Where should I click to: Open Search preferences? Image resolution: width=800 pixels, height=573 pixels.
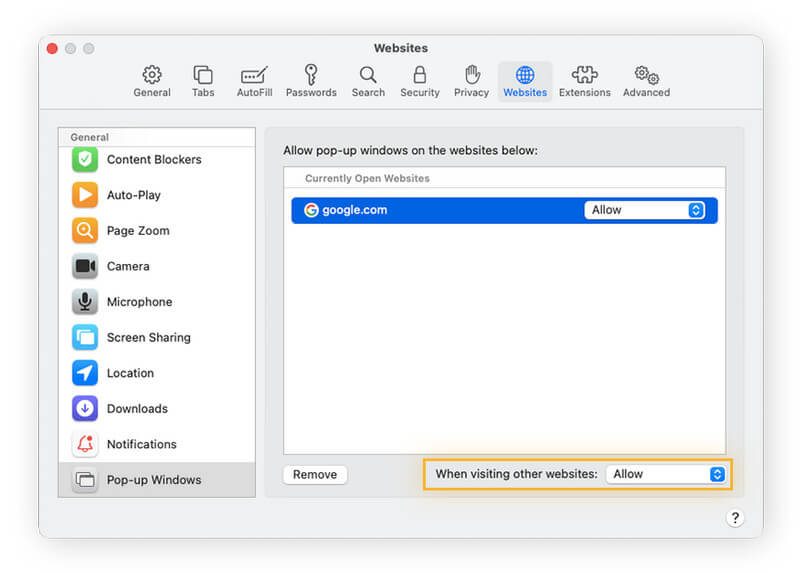[x=368, y=81]
